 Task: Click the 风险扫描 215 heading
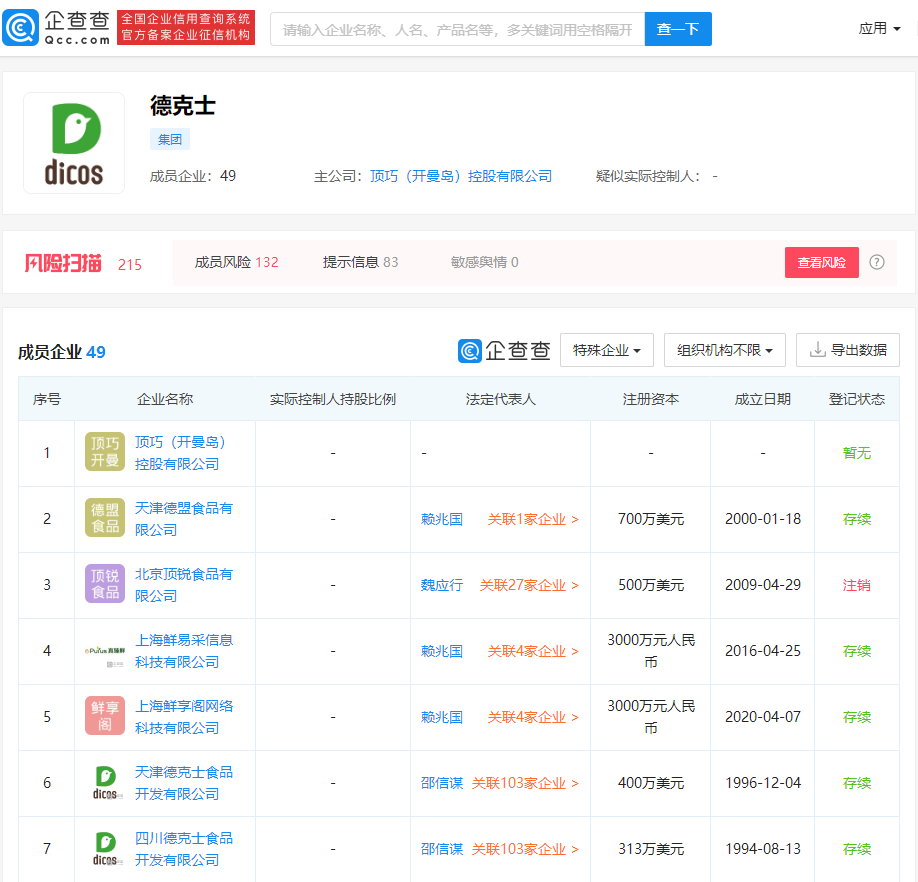(83, 263)
